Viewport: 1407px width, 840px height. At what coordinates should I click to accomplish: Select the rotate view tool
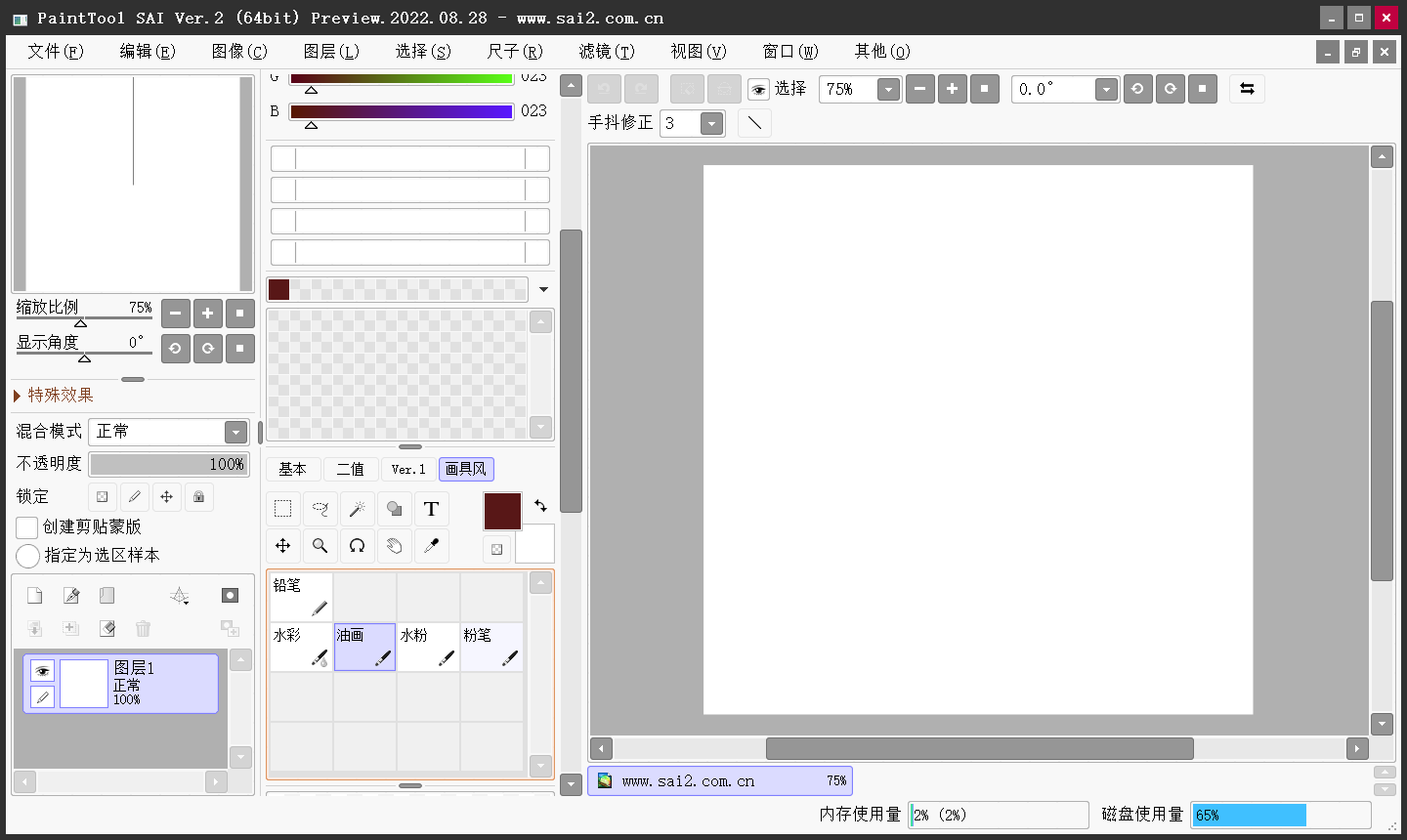(357, 546)
